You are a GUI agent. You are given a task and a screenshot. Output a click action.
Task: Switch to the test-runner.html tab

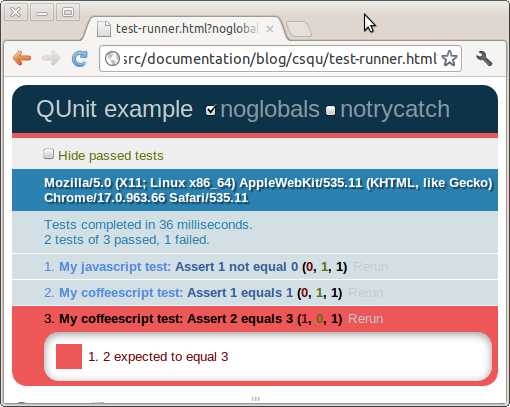click(185, 29)
